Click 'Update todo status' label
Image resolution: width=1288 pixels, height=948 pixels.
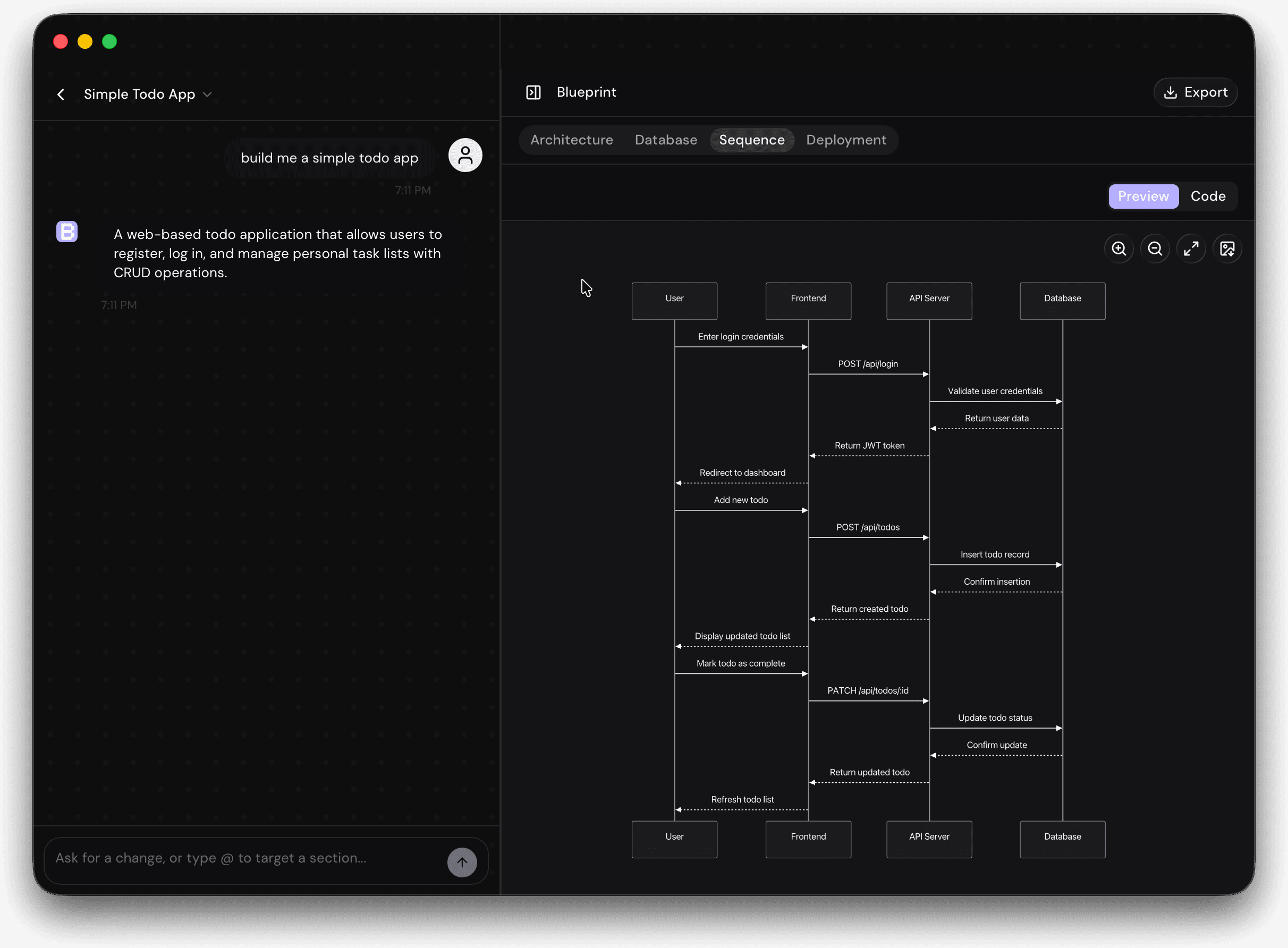[x=995, y=719]
